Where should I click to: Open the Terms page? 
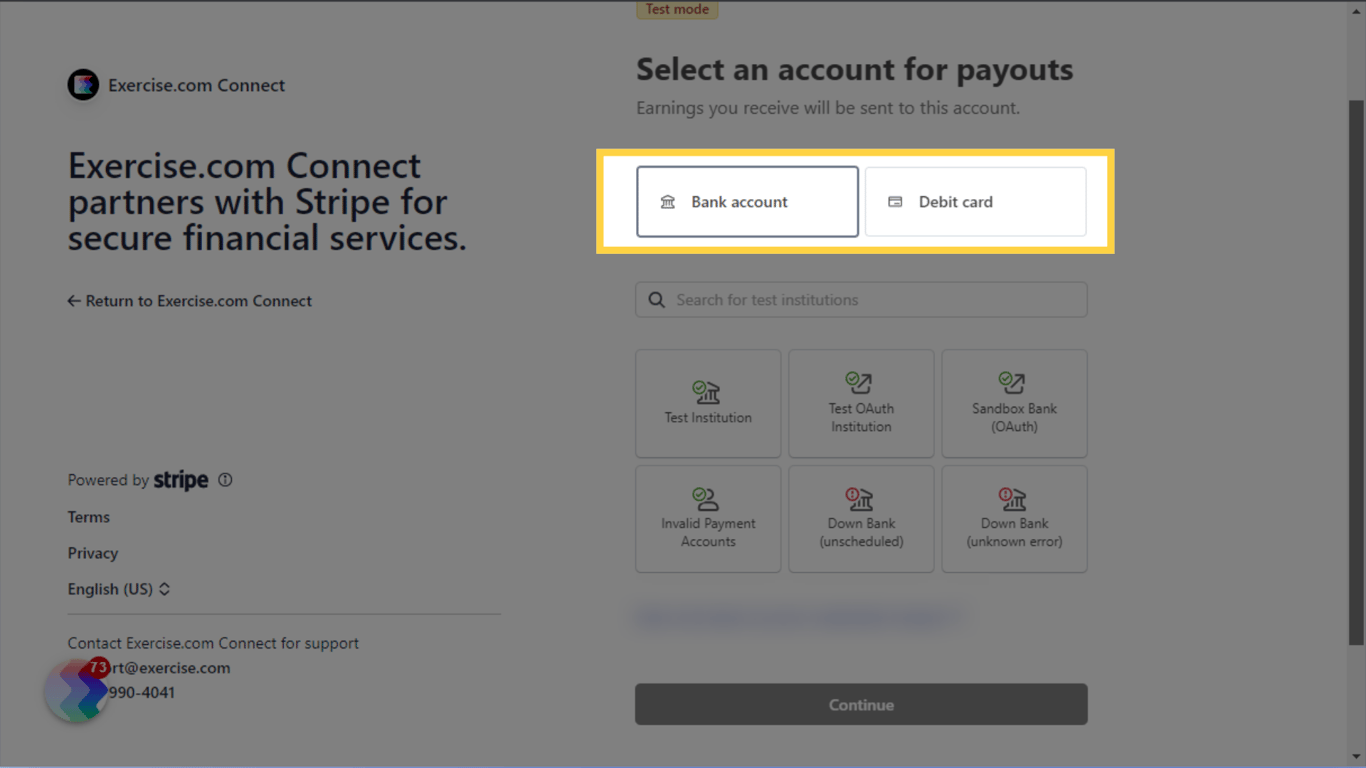tap(88, 517)
